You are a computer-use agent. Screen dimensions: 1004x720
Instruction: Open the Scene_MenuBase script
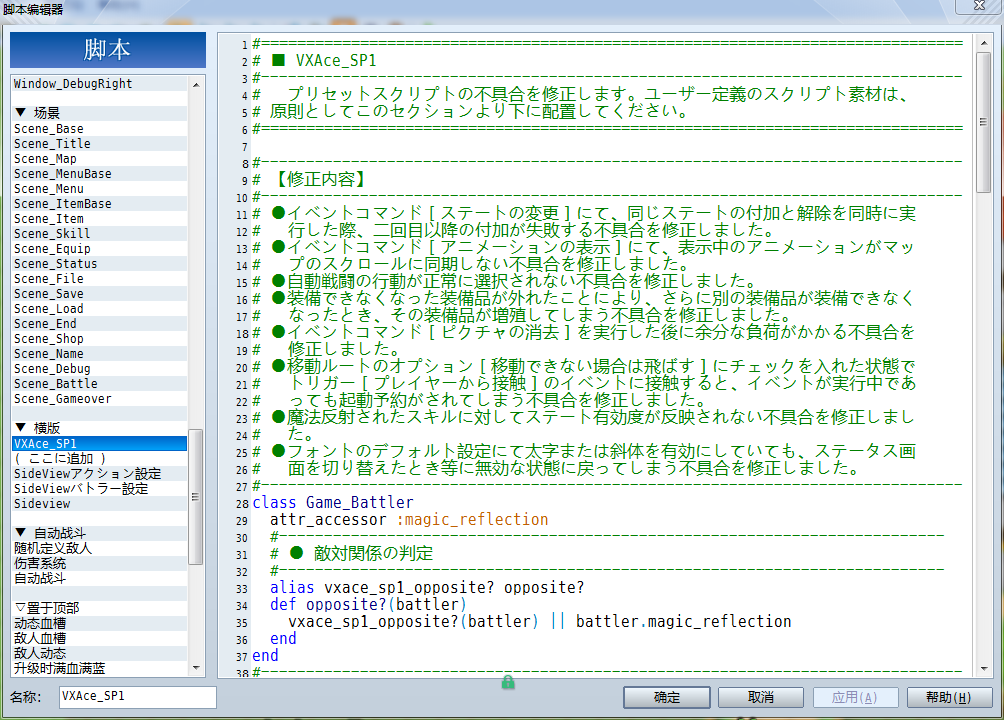[x=99, y=174]
